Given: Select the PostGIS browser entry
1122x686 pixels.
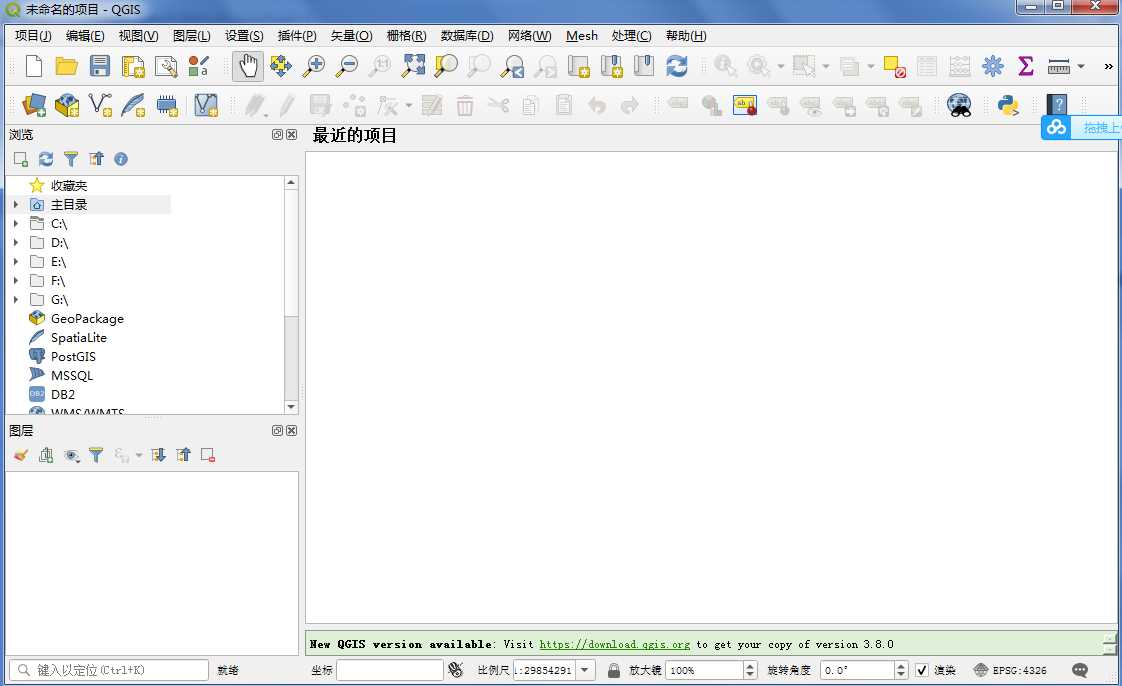Looking at the screenshot, I should [73, 356].
